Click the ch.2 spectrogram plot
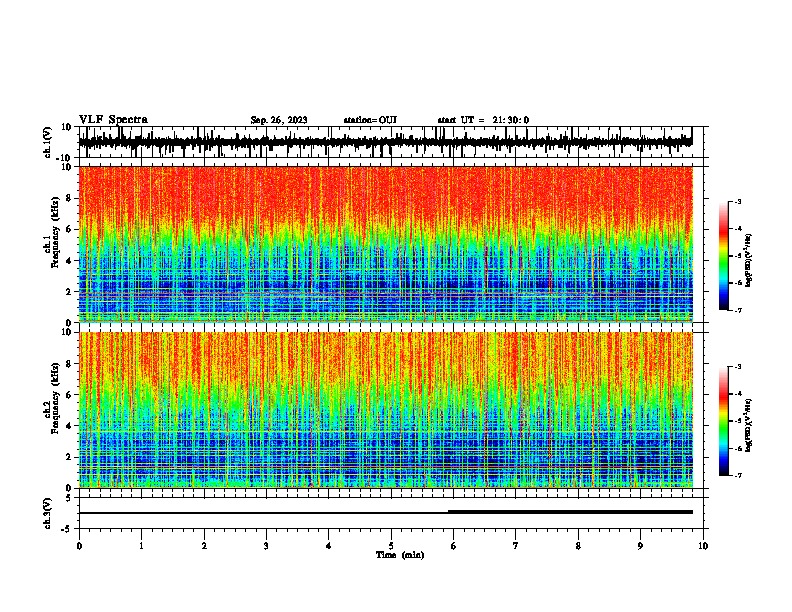 pyautogui.click(x=386, y=410)
